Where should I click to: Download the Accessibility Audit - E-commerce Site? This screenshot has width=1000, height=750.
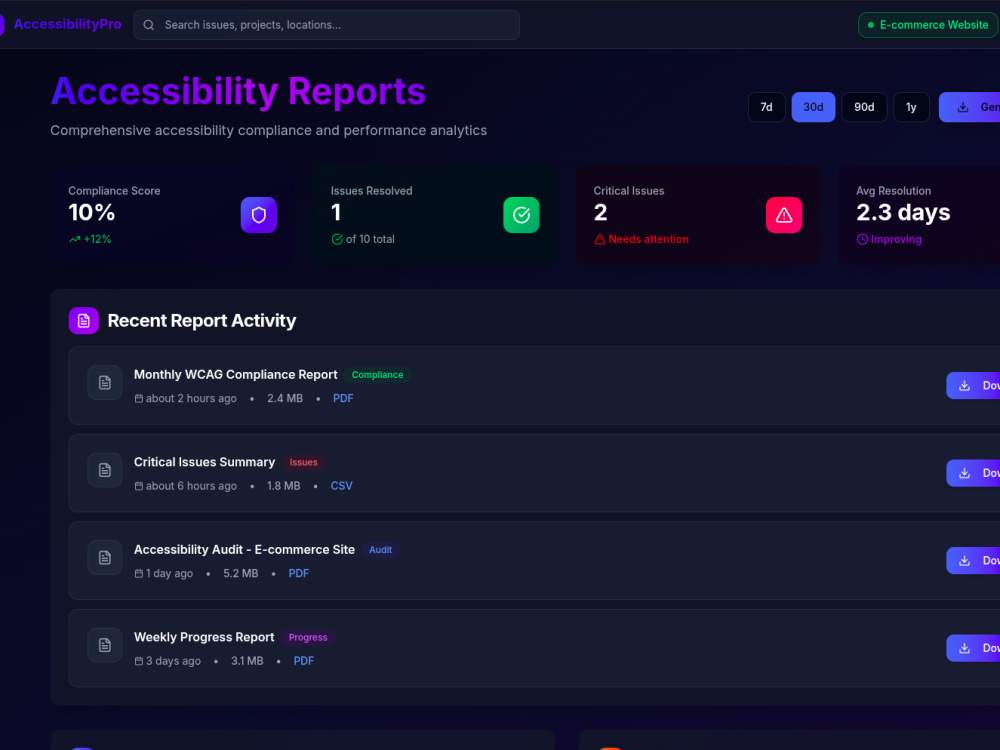click(x=973, y=560)
